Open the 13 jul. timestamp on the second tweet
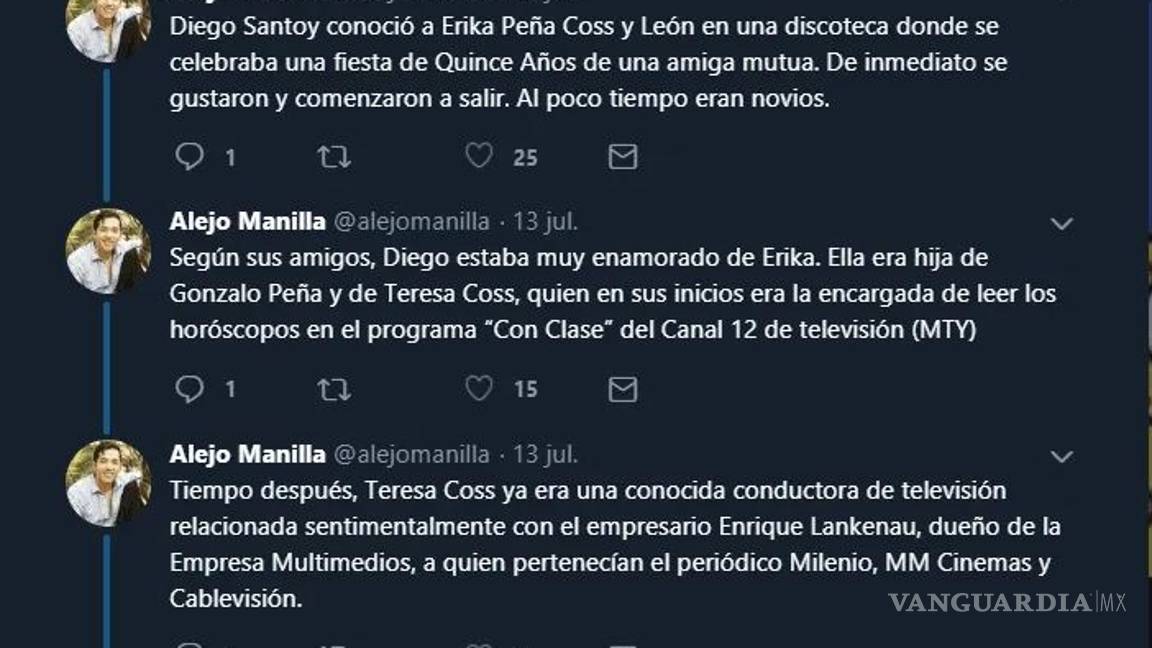Viewport: 1152px width, 648px height. point(546,222)
